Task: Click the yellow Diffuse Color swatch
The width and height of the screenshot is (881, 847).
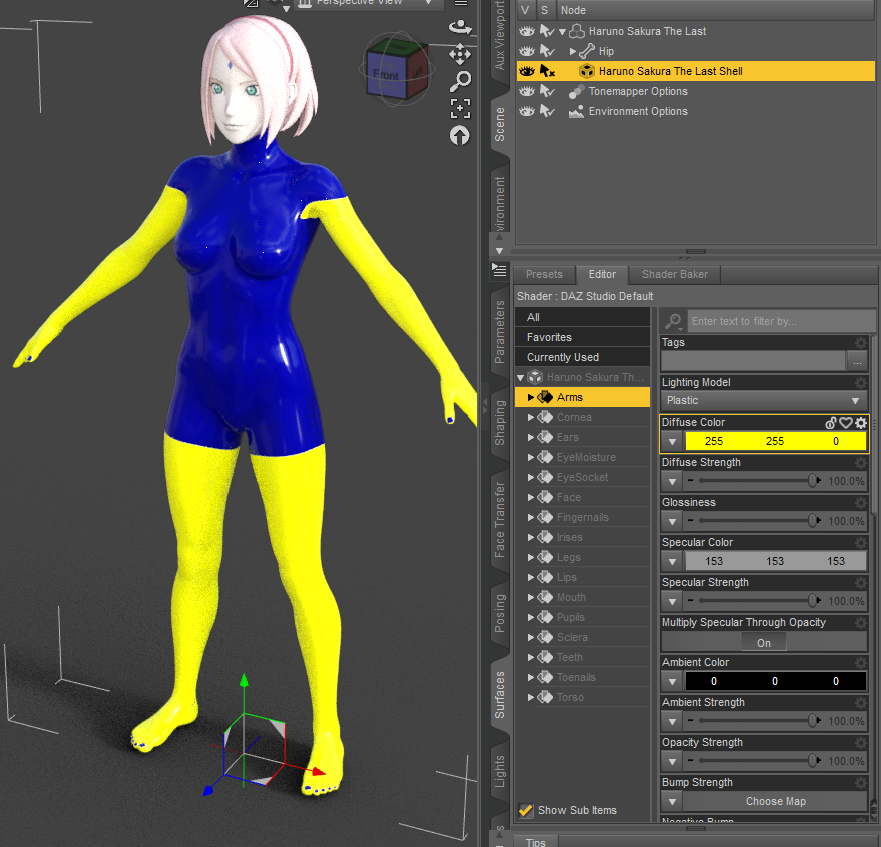Action: point(775,441)
